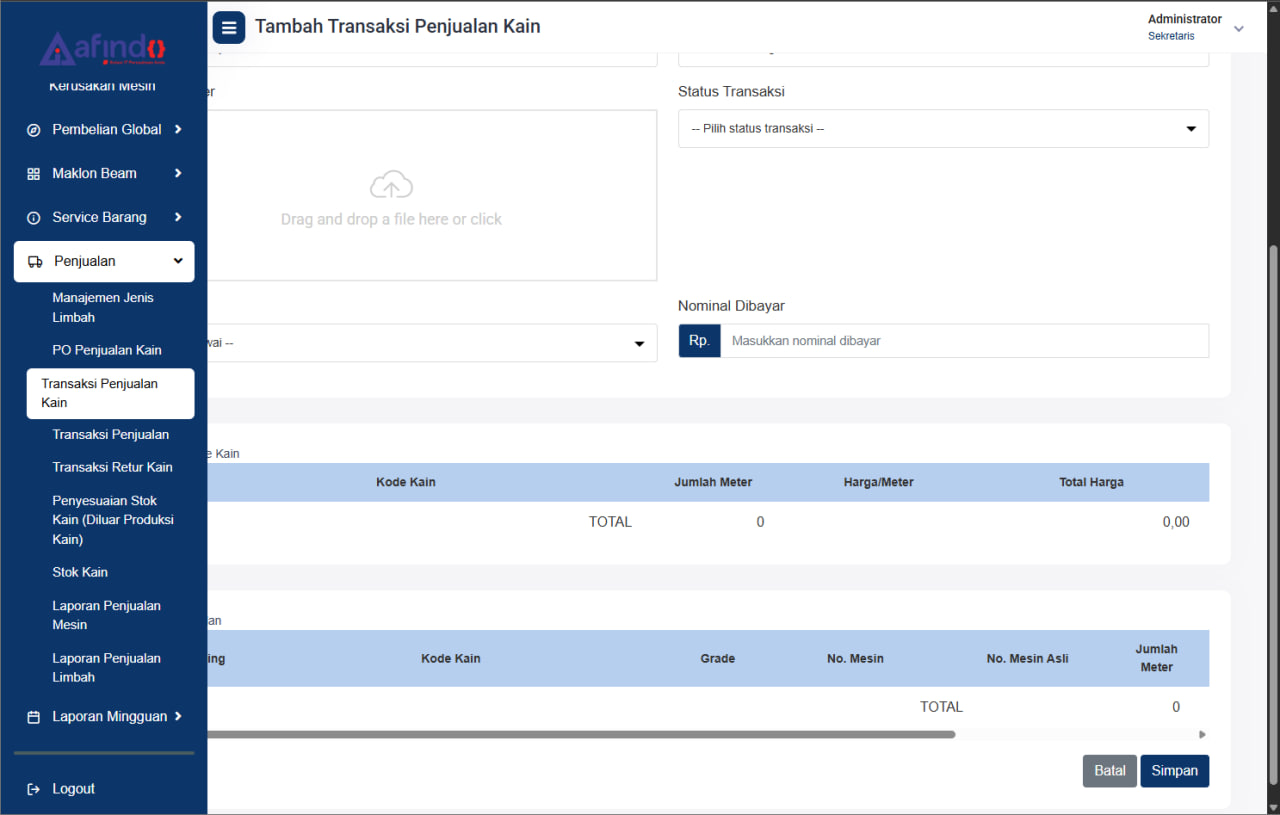
Task: Toggle the hamburger sidebar menu button
Action: coord(229,27)
